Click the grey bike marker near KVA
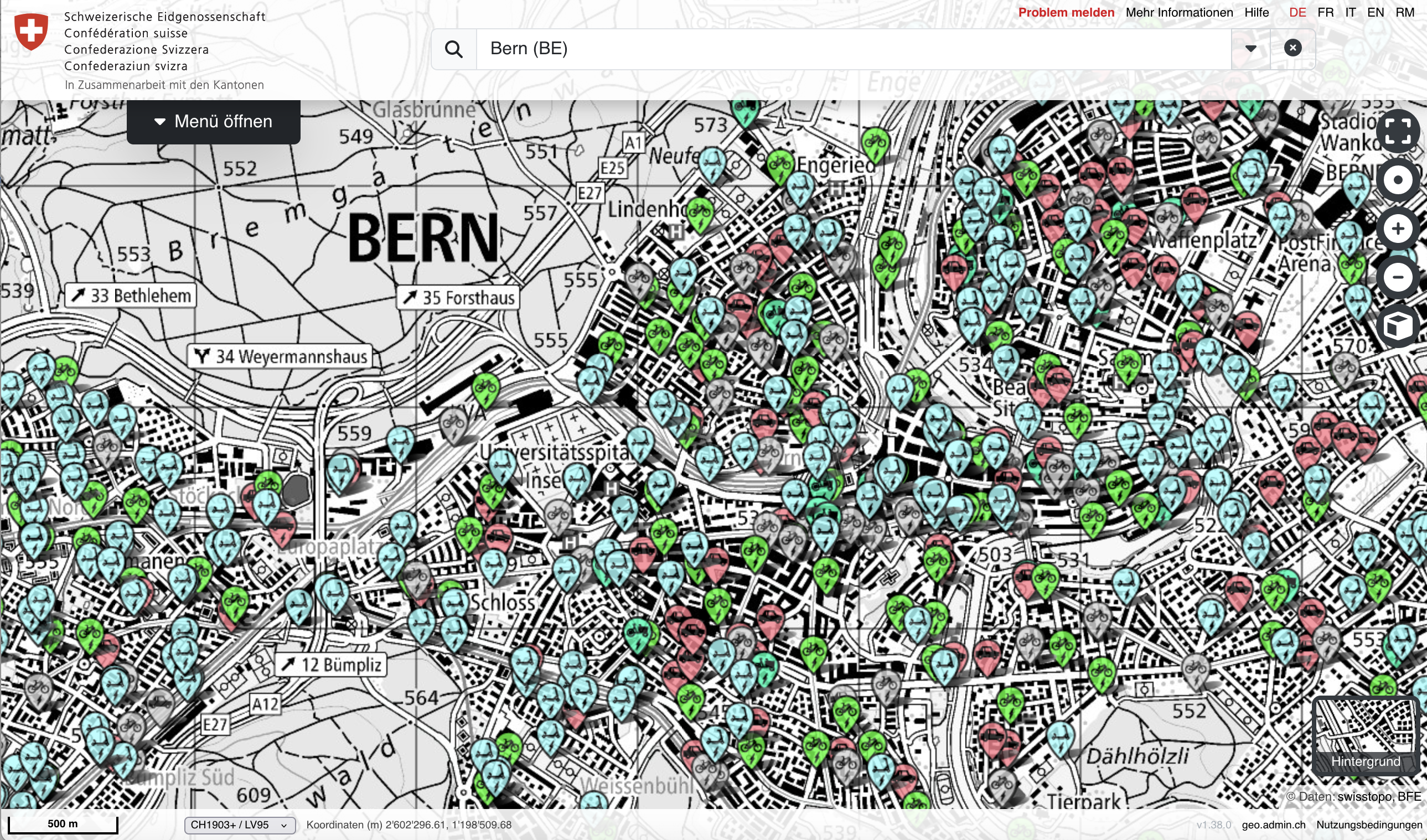The height and width of the screenshot is (840, 1427). click(x=453, y=424)
